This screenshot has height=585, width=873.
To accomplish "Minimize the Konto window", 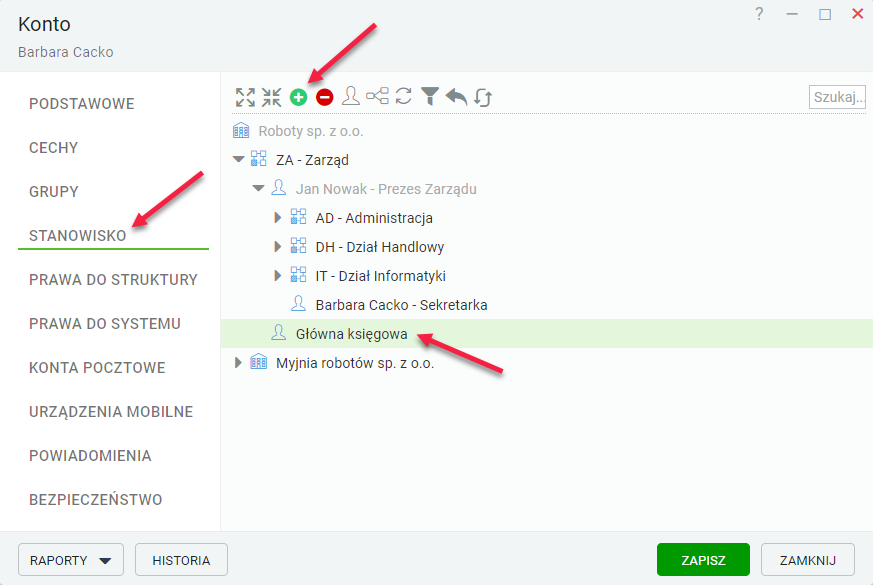I will click(x=792, y=14).
